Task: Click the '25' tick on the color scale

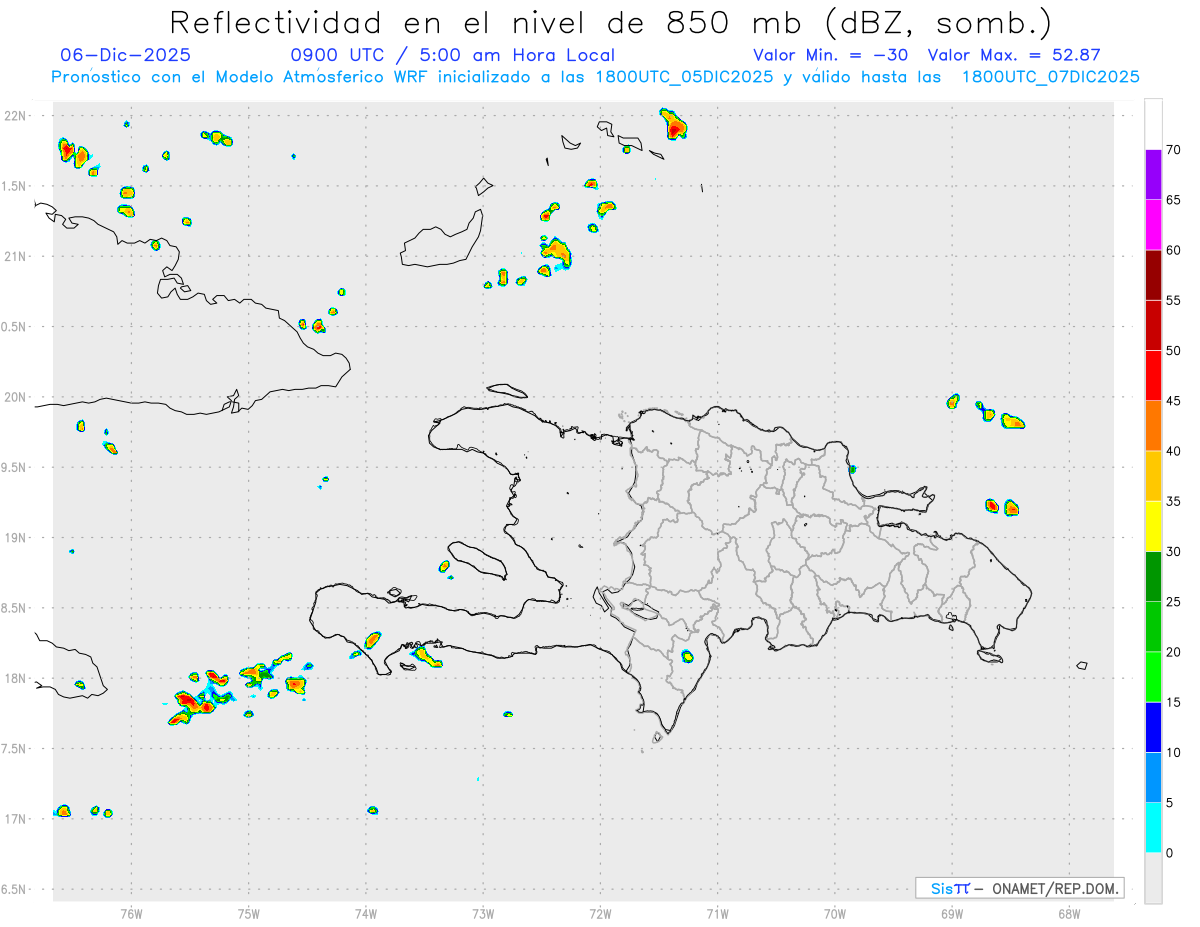Action: tap(1173, 602)
